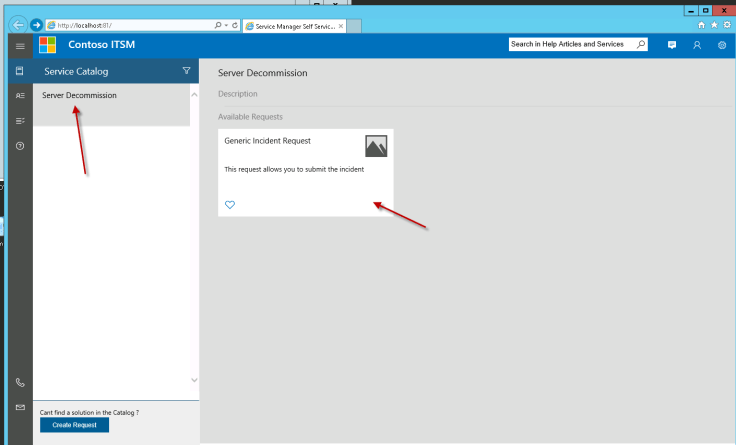Open the Service Catalog filter funnel
Screen dimensions: 736x445
186,71
